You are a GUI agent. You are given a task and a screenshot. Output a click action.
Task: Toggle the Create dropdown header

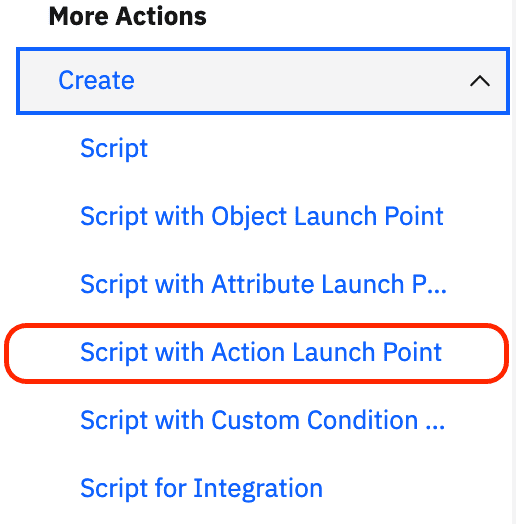pyautogui.click(x=263, y=81)
